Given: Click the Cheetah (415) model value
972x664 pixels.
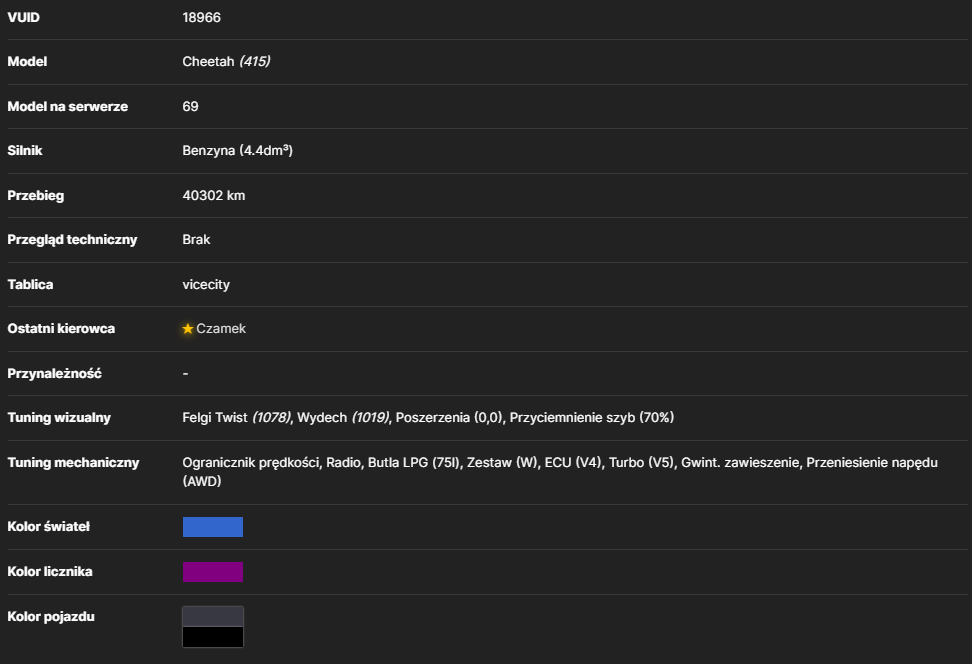Looking at the screenshot, I should pyautogui.click(x=226, y=61).
